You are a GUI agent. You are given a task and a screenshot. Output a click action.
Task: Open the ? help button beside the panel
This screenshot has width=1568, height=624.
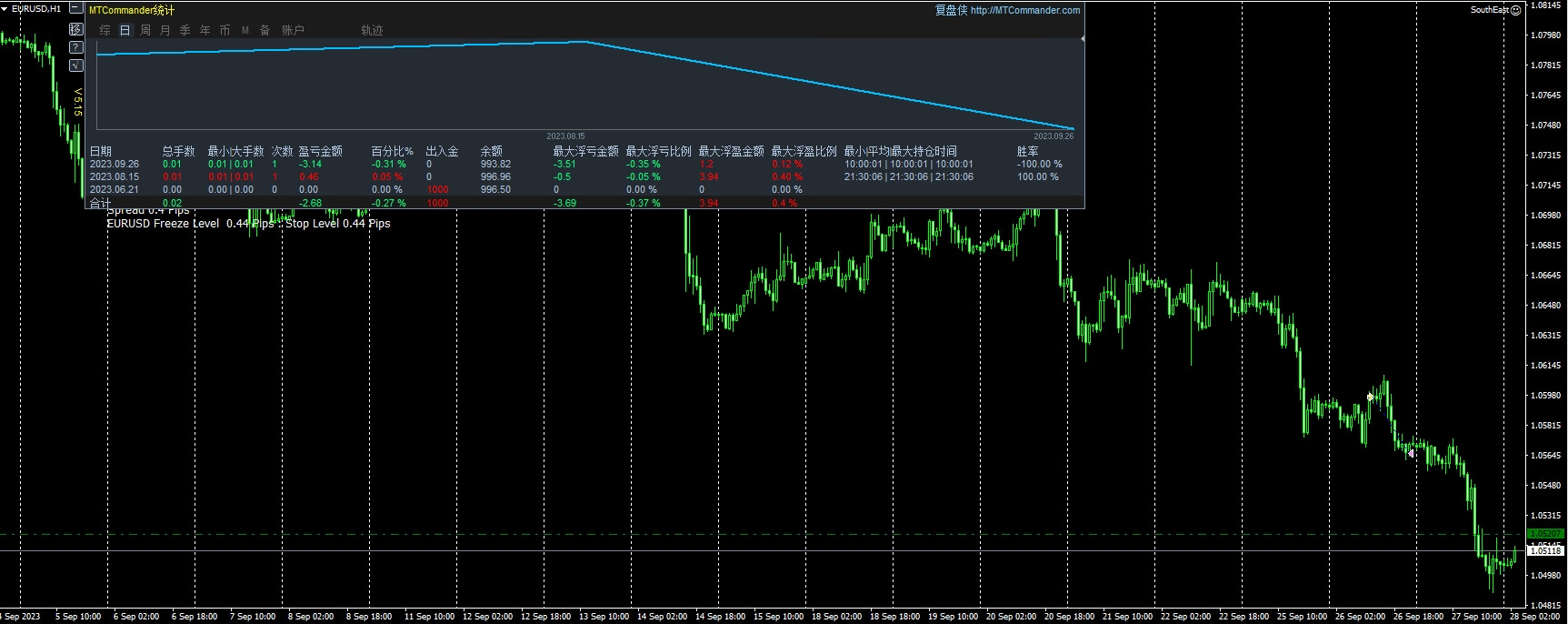[76, 47]
